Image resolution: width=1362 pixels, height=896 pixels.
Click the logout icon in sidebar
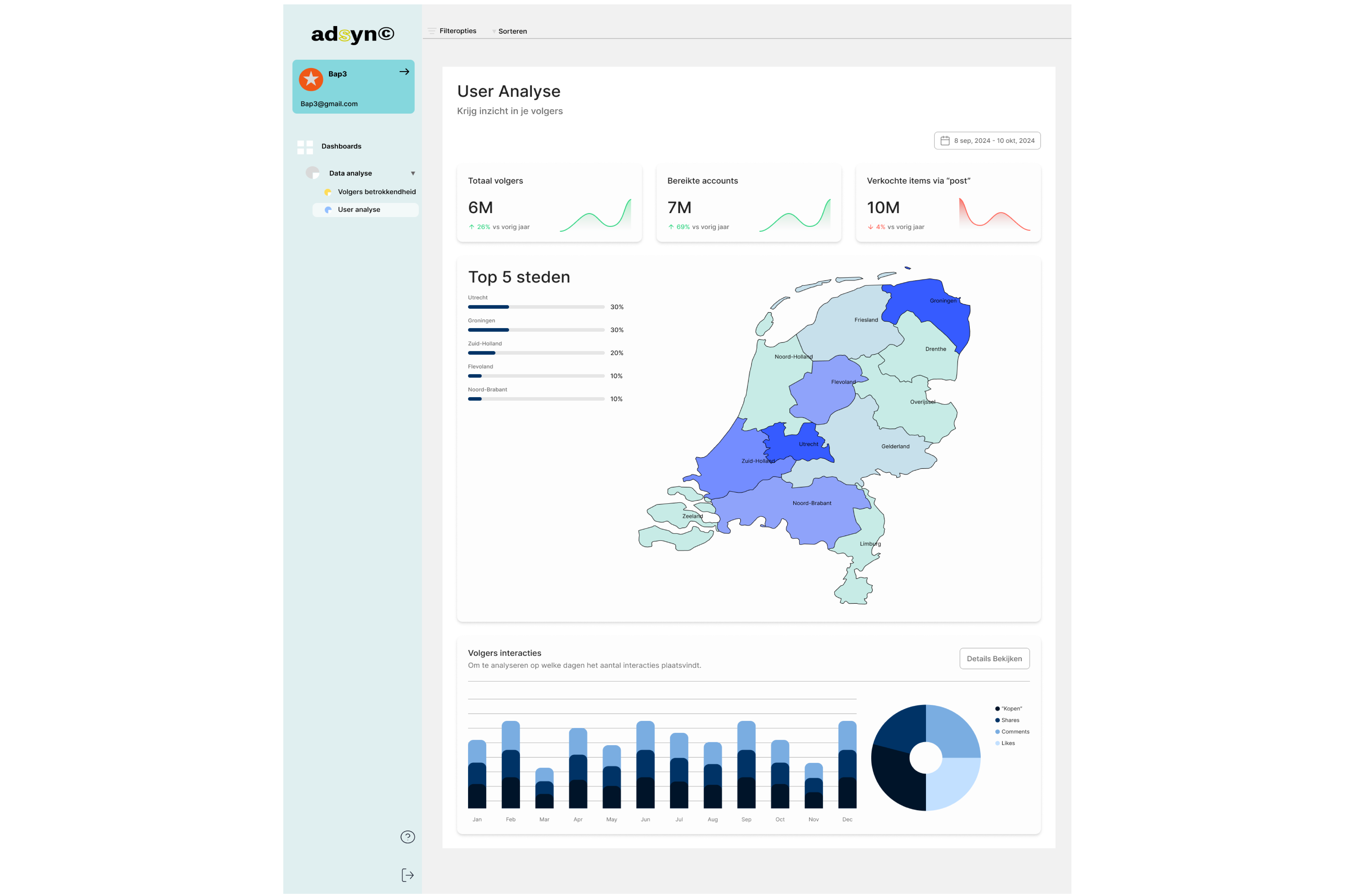[x=407, y=875]
